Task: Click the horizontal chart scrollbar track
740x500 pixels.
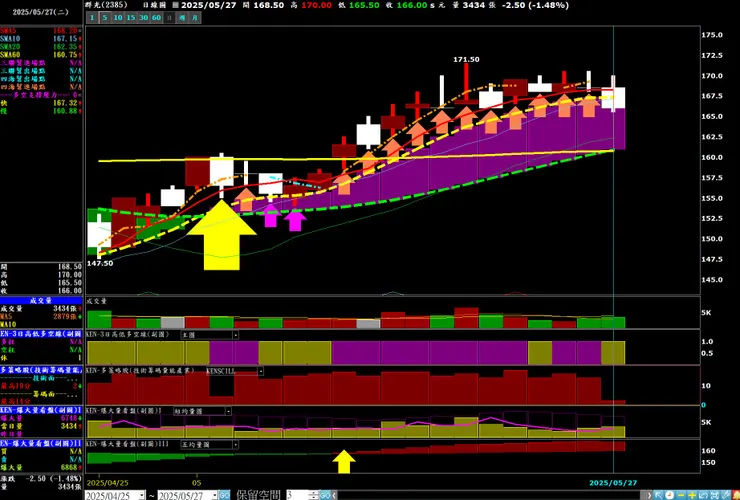Action: [492, 495]
